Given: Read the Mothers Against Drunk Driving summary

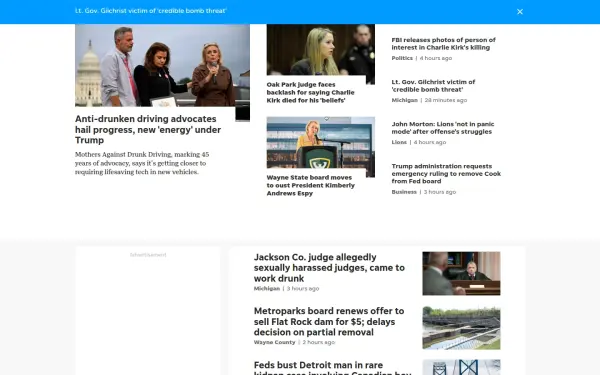Looking at the screenshot, I should 142,163.
